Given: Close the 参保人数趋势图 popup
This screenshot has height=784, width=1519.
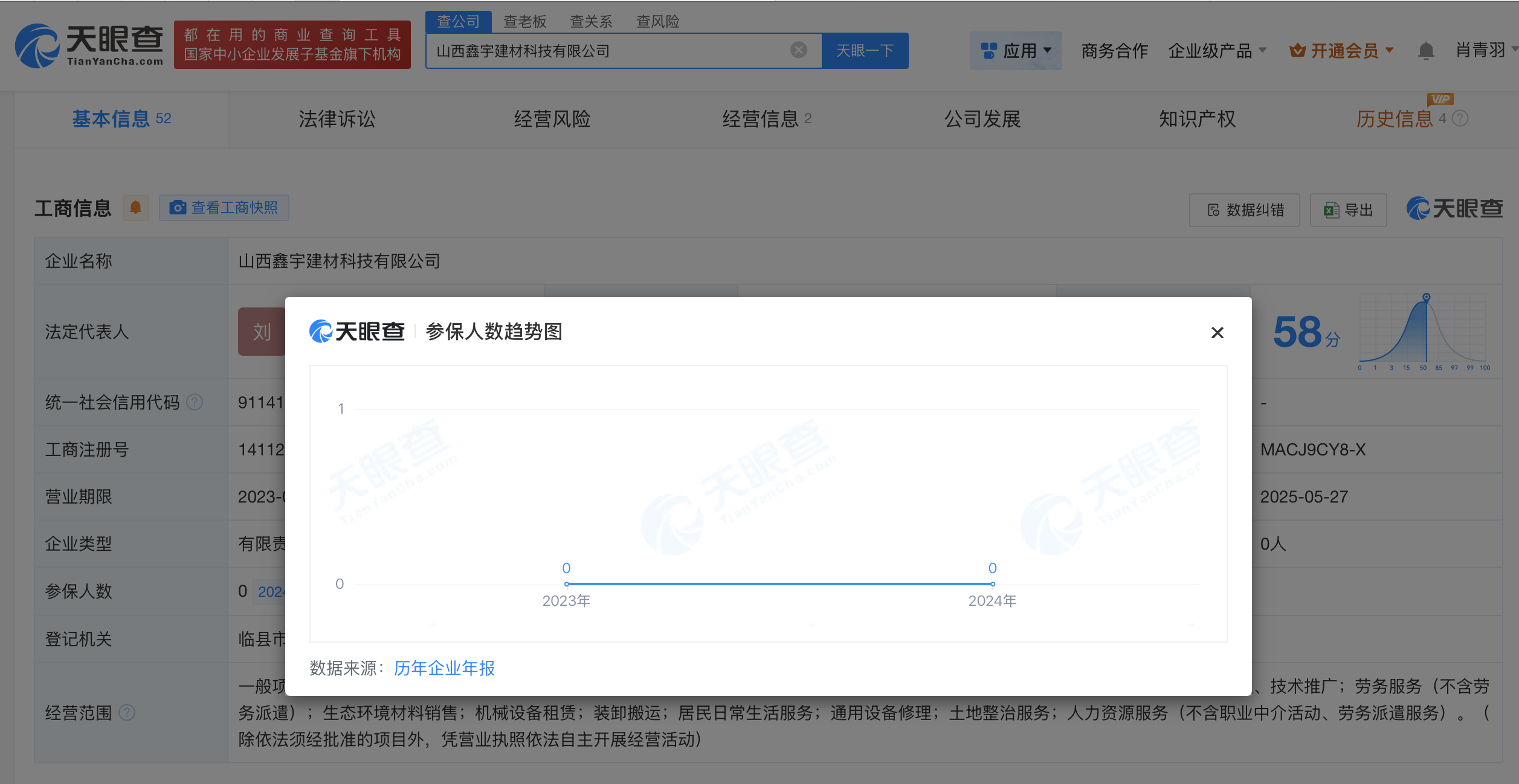Looking at the screenshot, I should tap(1217, 333).
